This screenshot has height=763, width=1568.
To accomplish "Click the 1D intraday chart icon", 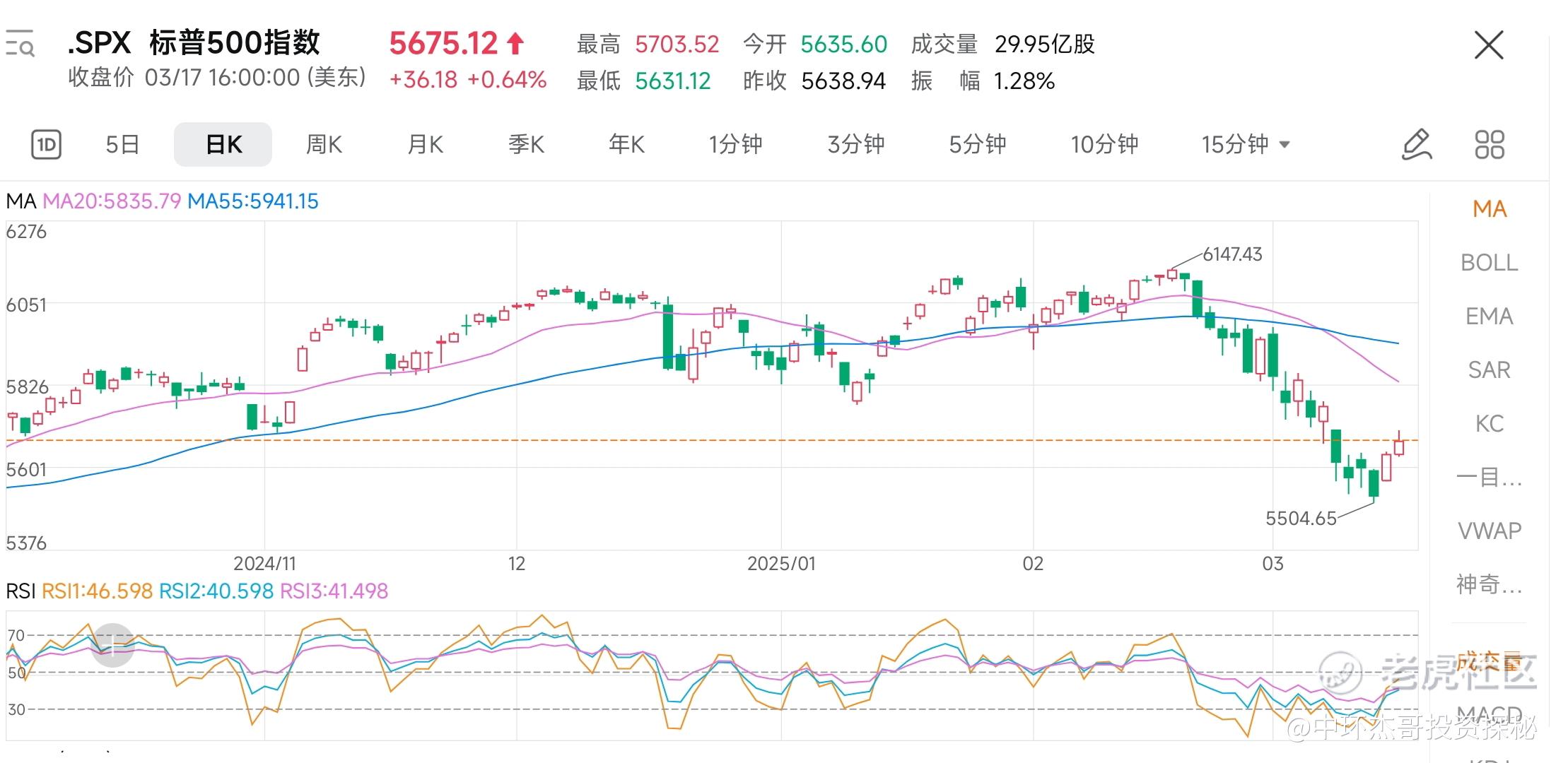I will click(46, 145).
